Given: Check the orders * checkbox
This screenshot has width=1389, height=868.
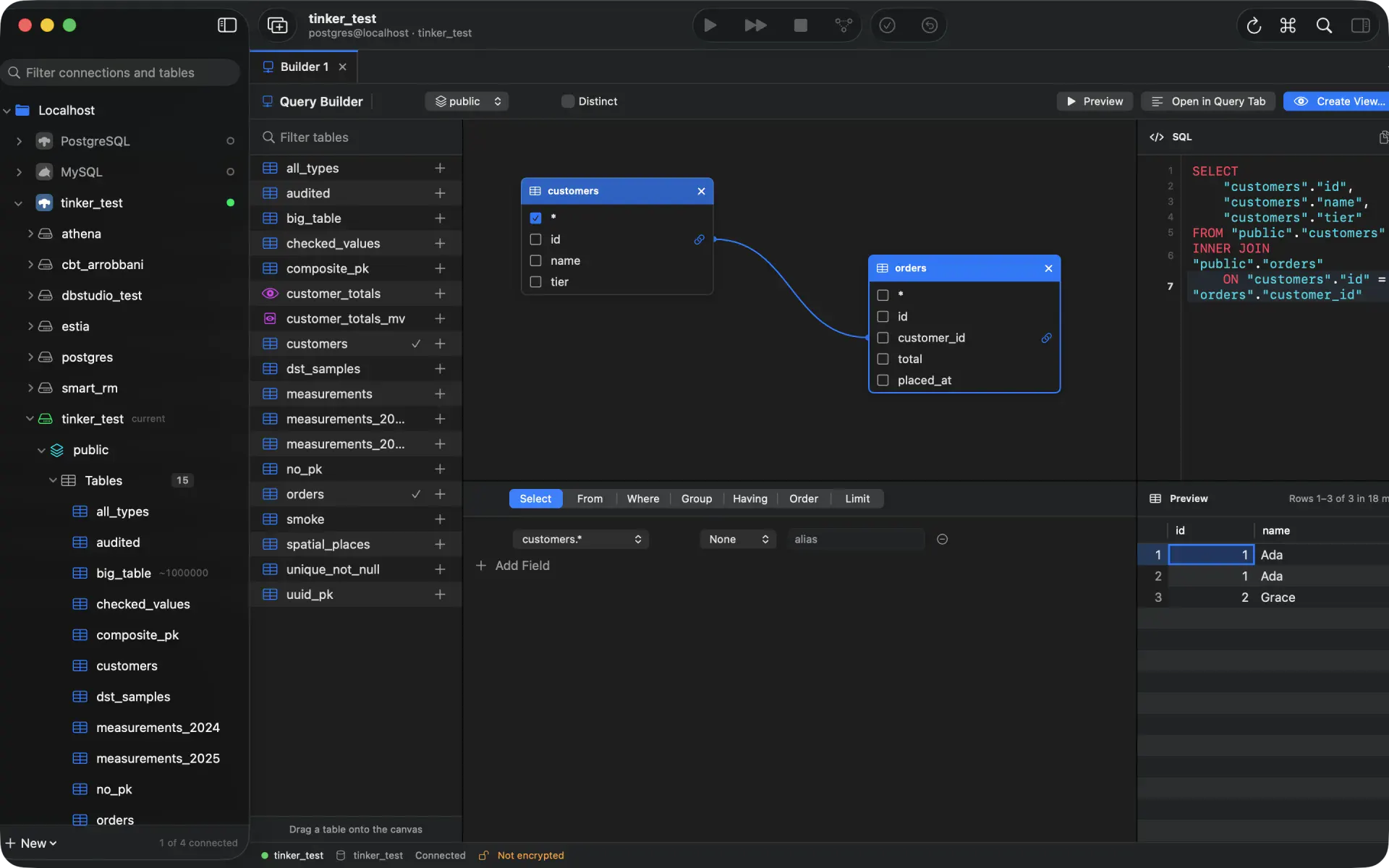Looking at the screenshot, I should [x=883, y=295].
